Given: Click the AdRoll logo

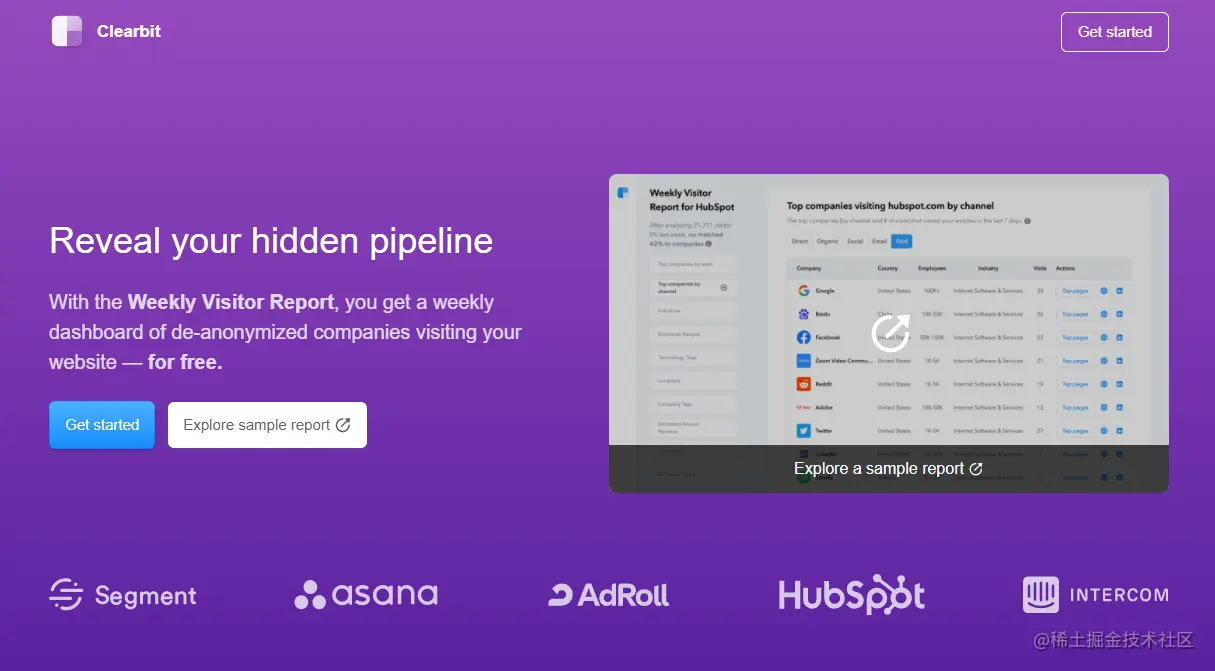Looking at the screenshot, I should pos(608,595).
